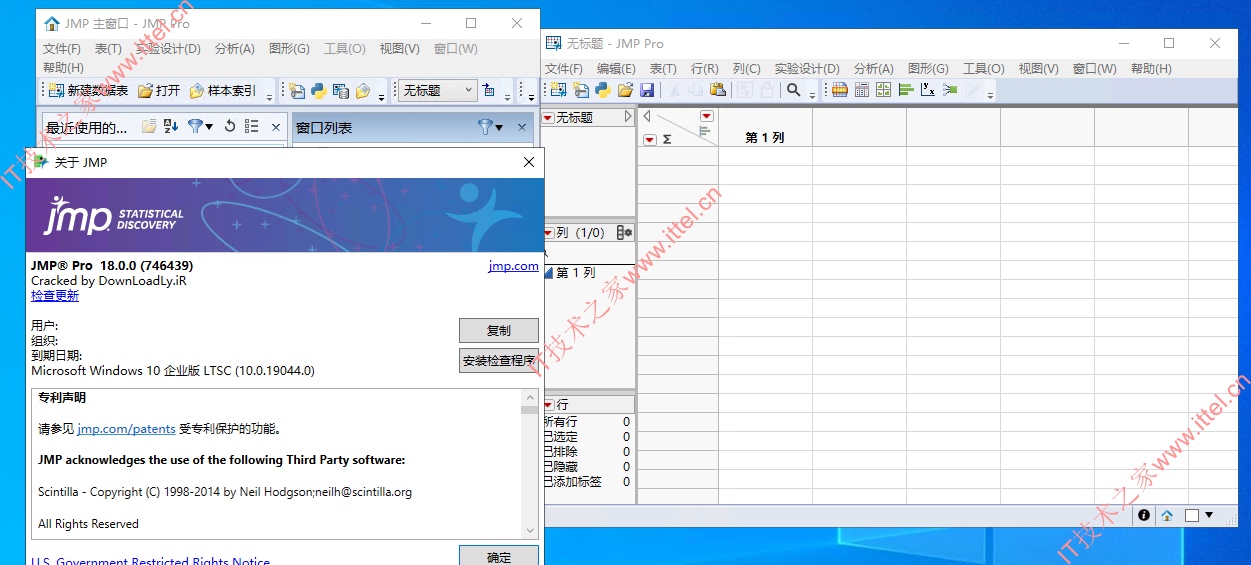Click New Data Table in JMP main window
The image size is (1251, 565).
point(89,91)
